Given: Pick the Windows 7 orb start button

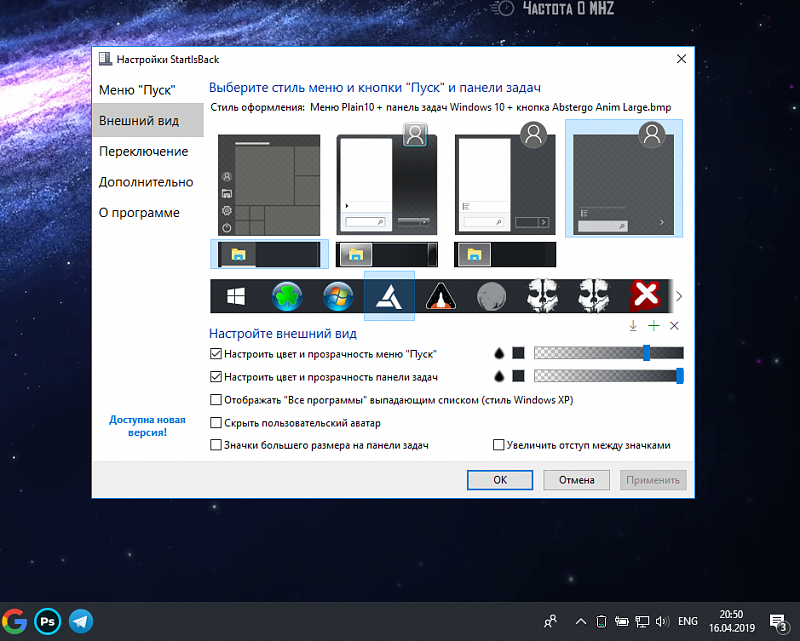Looking at the screenshot, I should [x=338, y=296].
